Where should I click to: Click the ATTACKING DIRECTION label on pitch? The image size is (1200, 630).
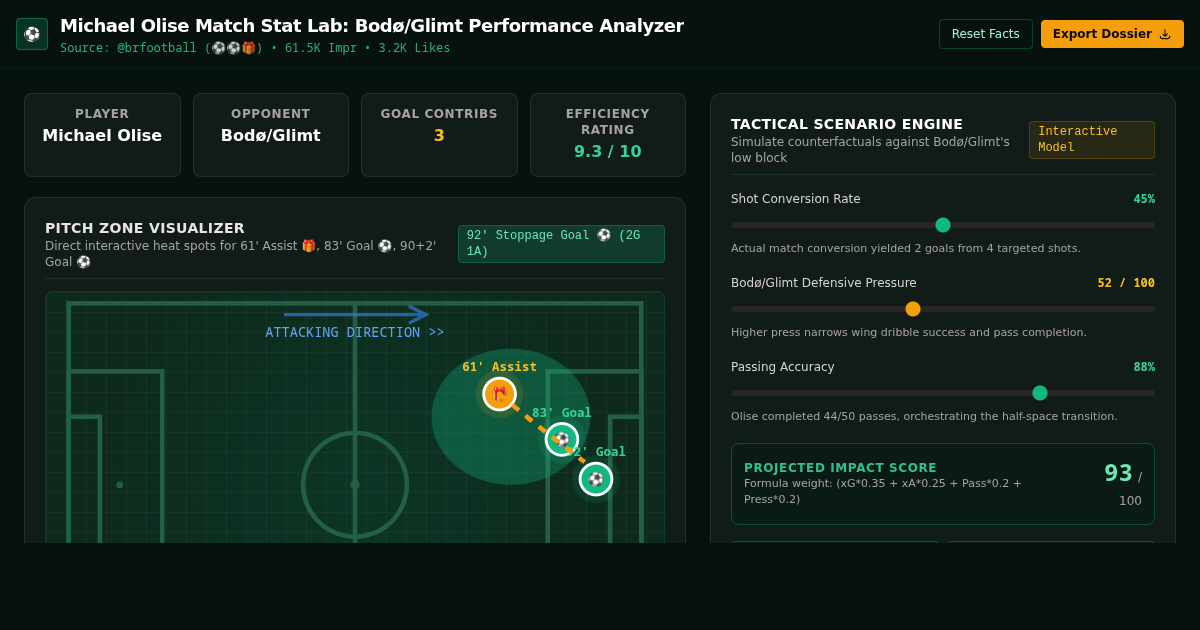[355, 332]
